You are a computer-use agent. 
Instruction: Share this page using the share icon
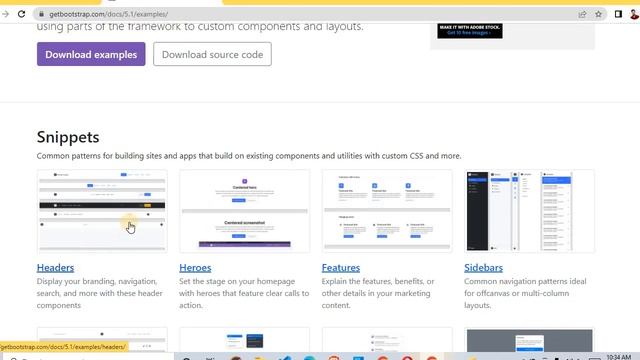[582, 14]
